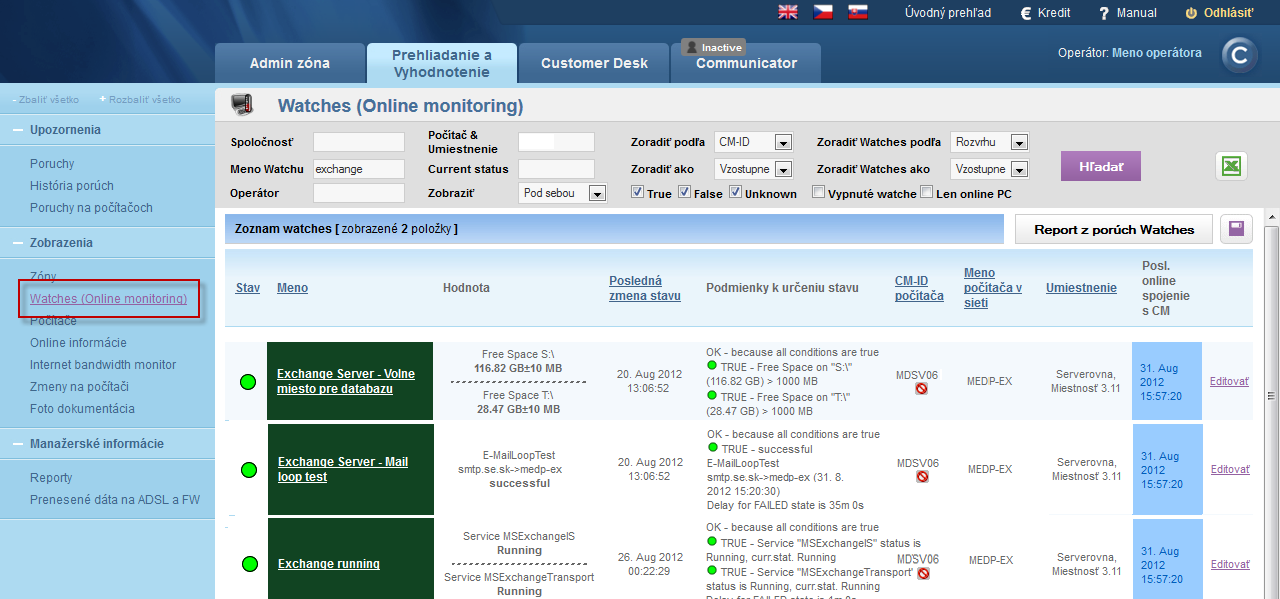
Task: Click red blocked icon in Exchange running row
Action: coord(924,573)
